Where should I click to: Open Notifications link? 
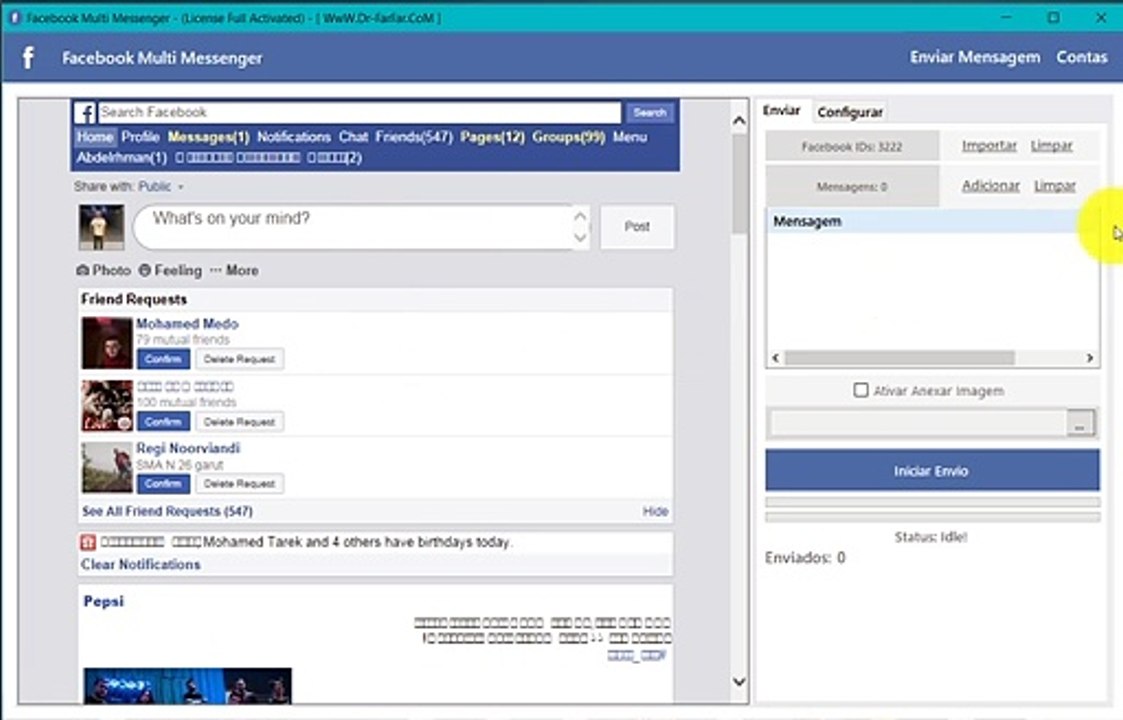coord(294,137)
